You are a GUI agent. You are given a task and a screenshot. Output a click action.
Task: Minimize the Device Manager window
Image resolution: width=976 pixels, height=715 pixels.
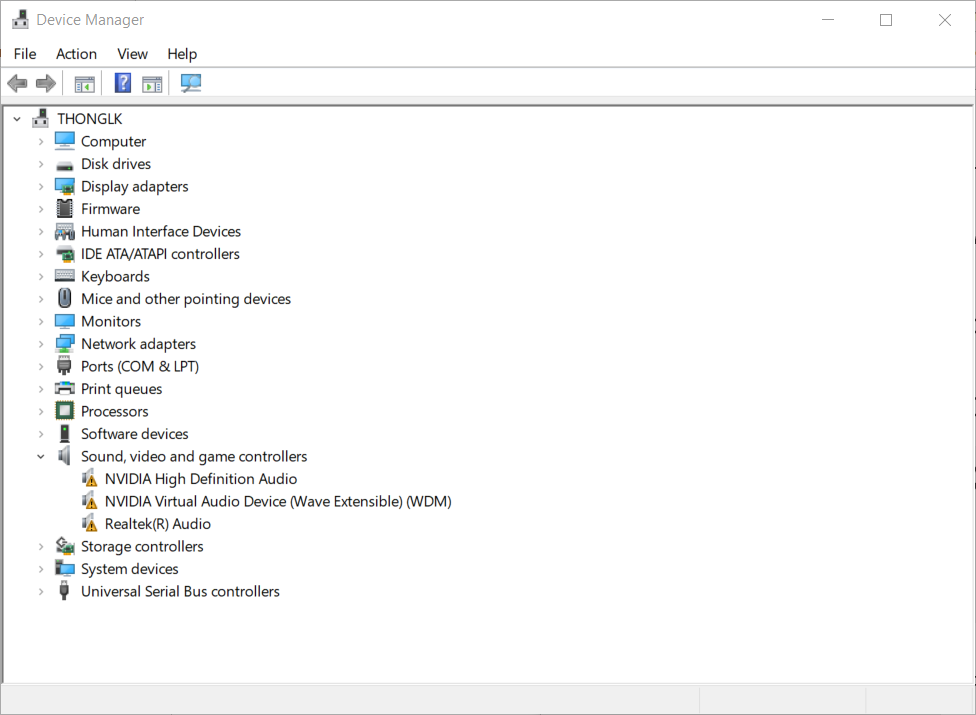tap(827, 20)
